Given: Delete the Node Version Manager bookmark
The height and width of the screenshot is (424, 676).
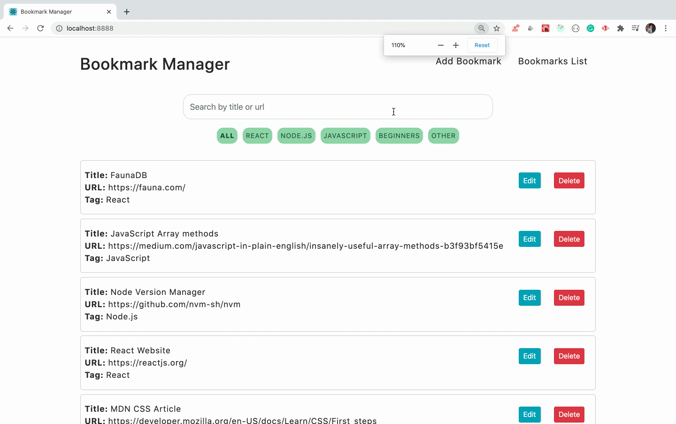Looking at the screenshot, I should click(569, 298).
